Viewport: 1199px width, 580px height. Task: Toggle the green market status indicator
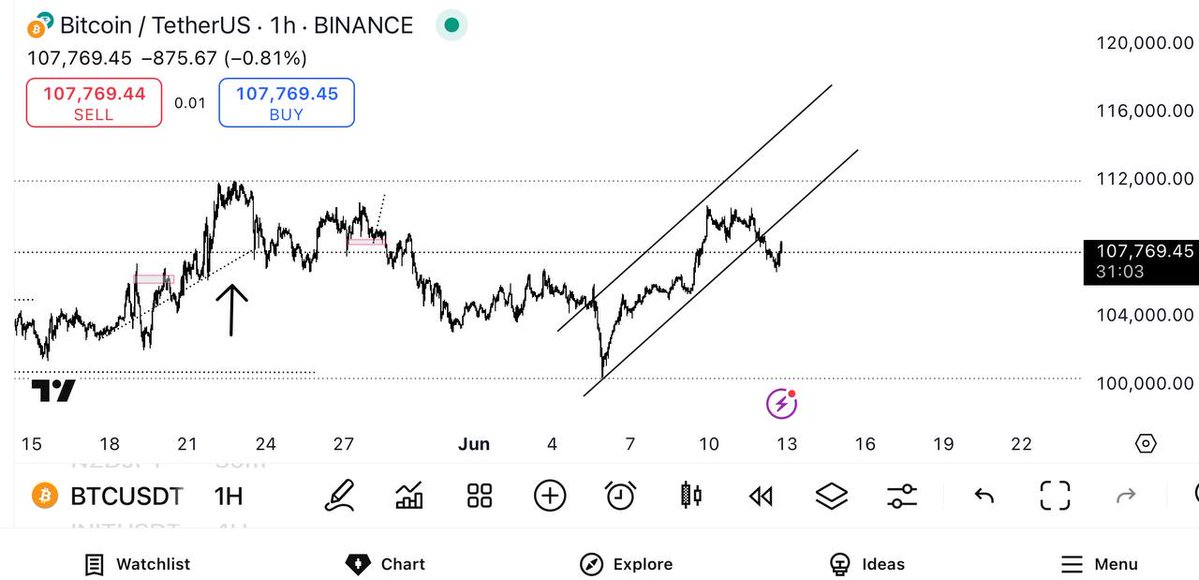coord(451,25)
